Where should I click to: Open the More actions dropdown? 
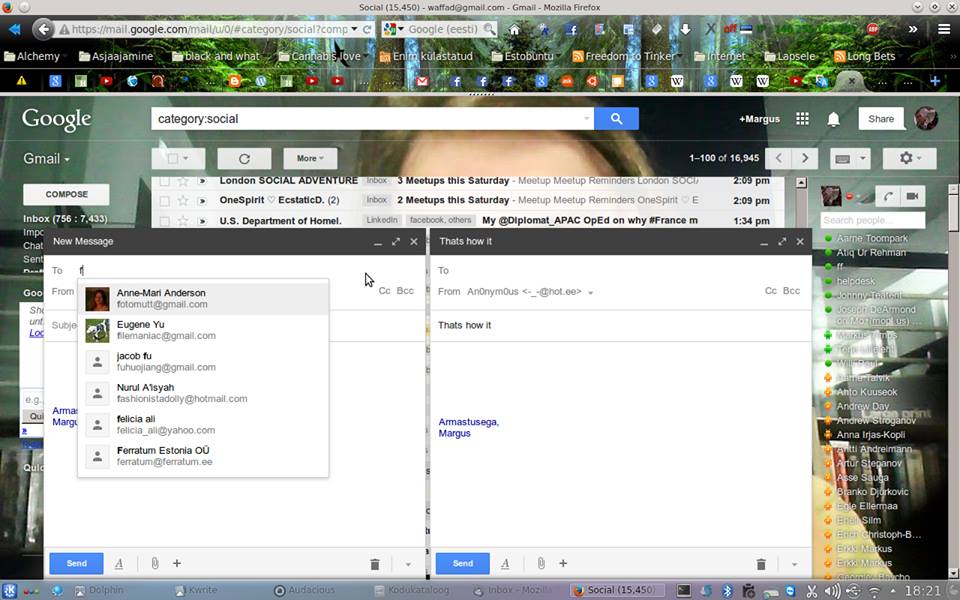tap(310, 159)
